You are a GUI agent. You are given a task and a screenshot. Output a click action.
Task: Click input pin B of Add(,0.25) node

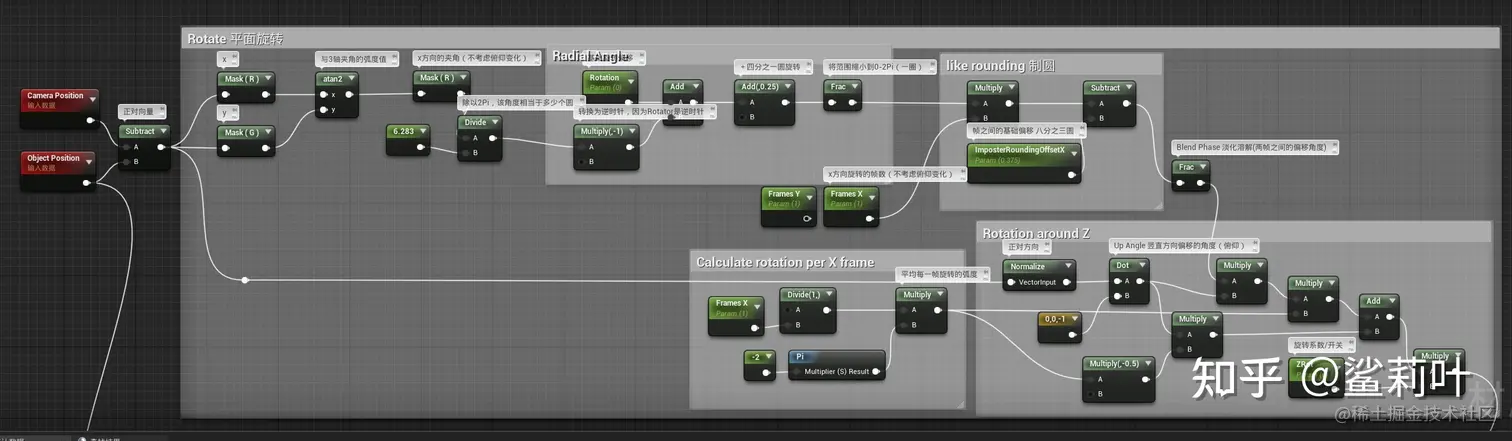click(x=740, y=117)
